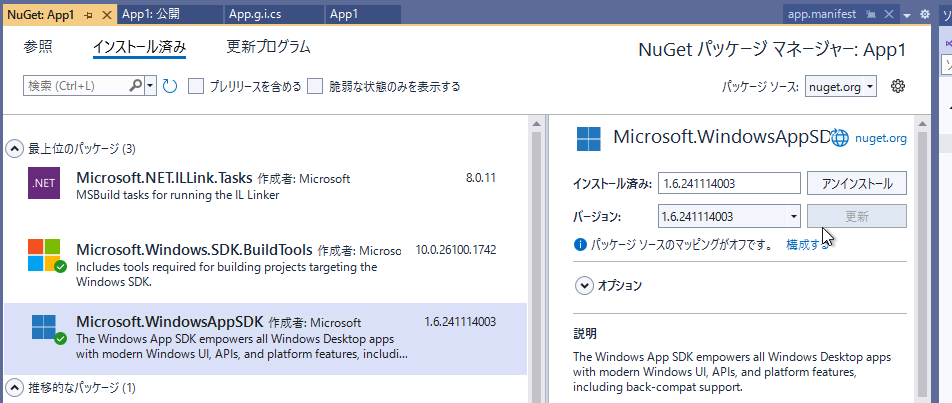This screenshot has width=952, height=403.
Task: Select the Microsoft.WindowsAppSDK package name
Action: click(x=170, y=322)
